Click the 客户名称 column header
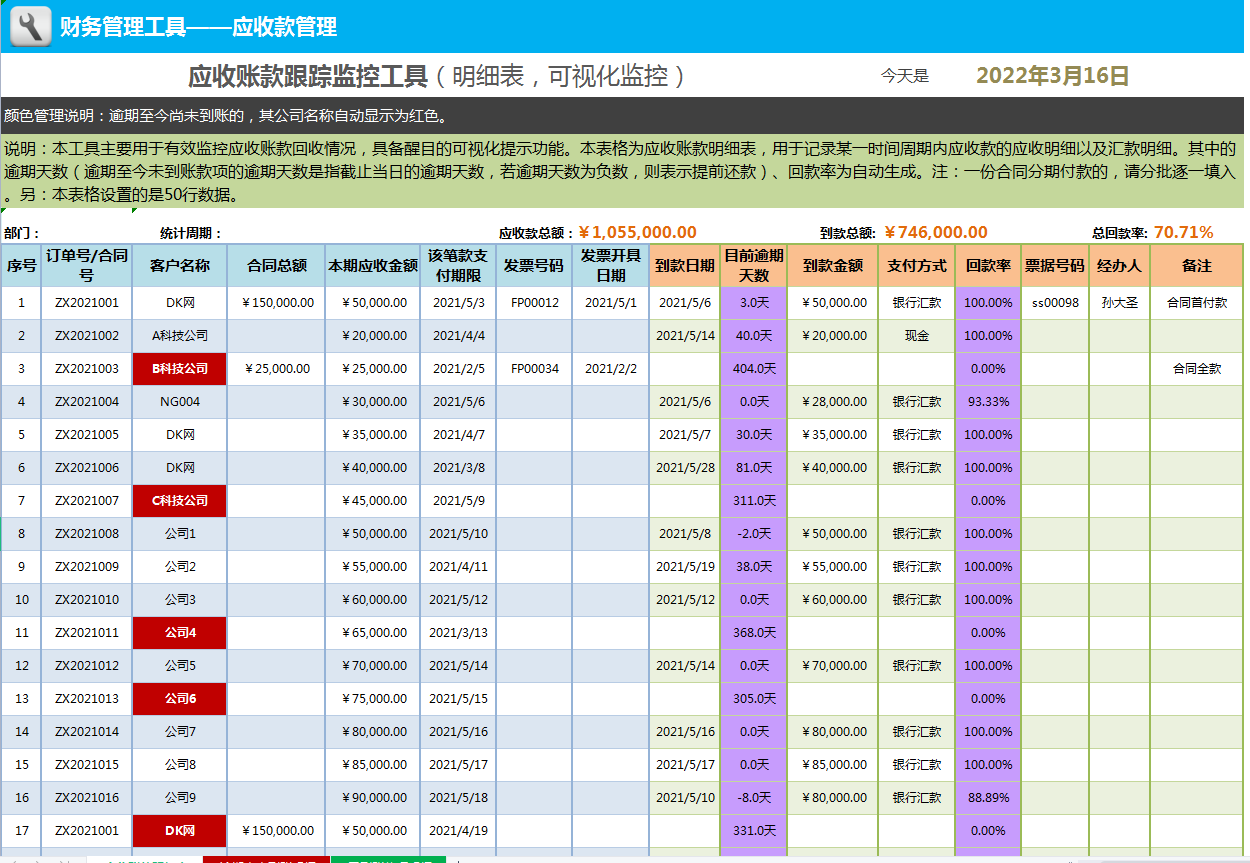 [x=180, y=266]
